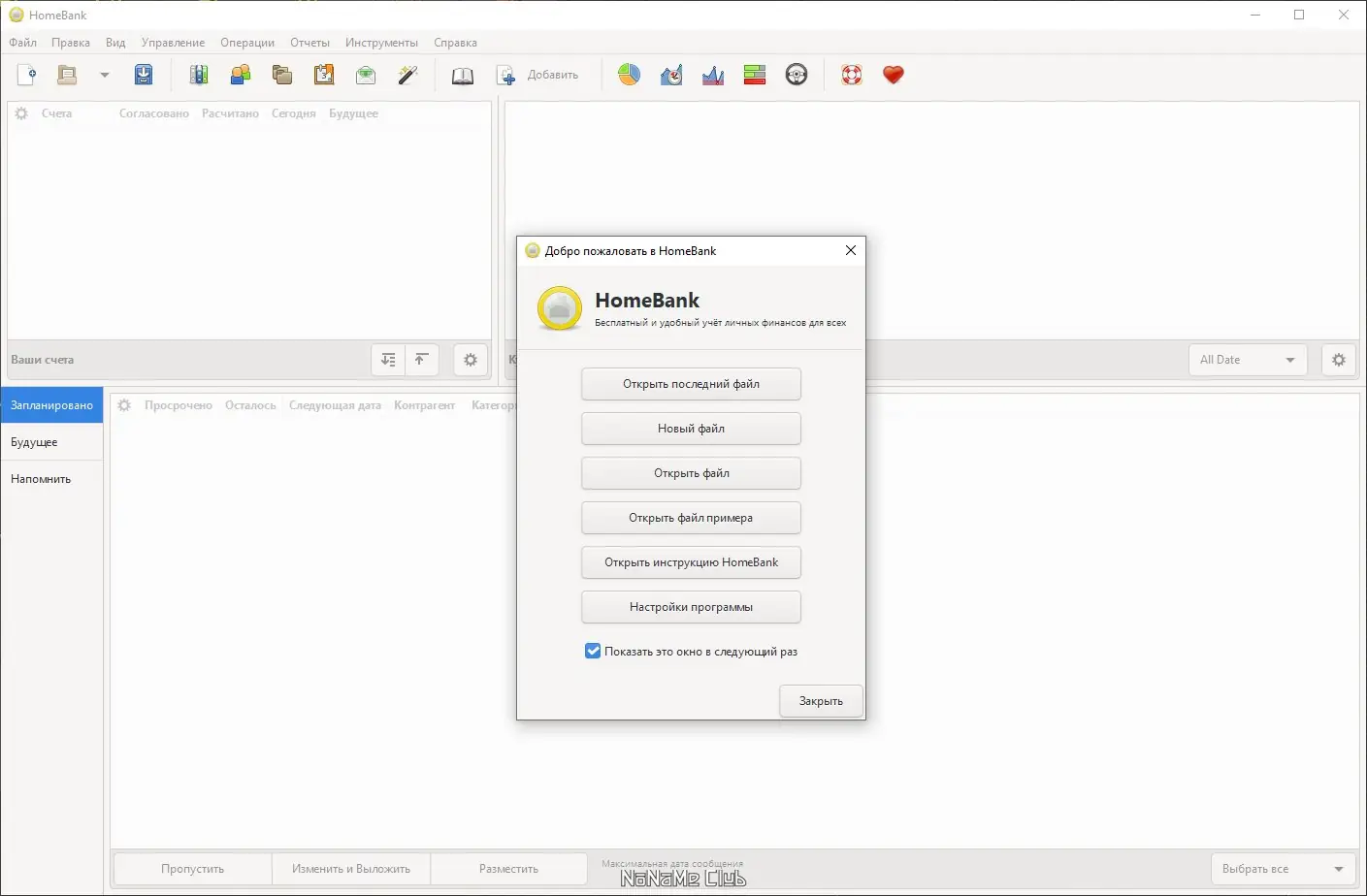The width and height of the screenshot is (1367, 896).
Task: Open the Файл menu
Action: (23, 43)
